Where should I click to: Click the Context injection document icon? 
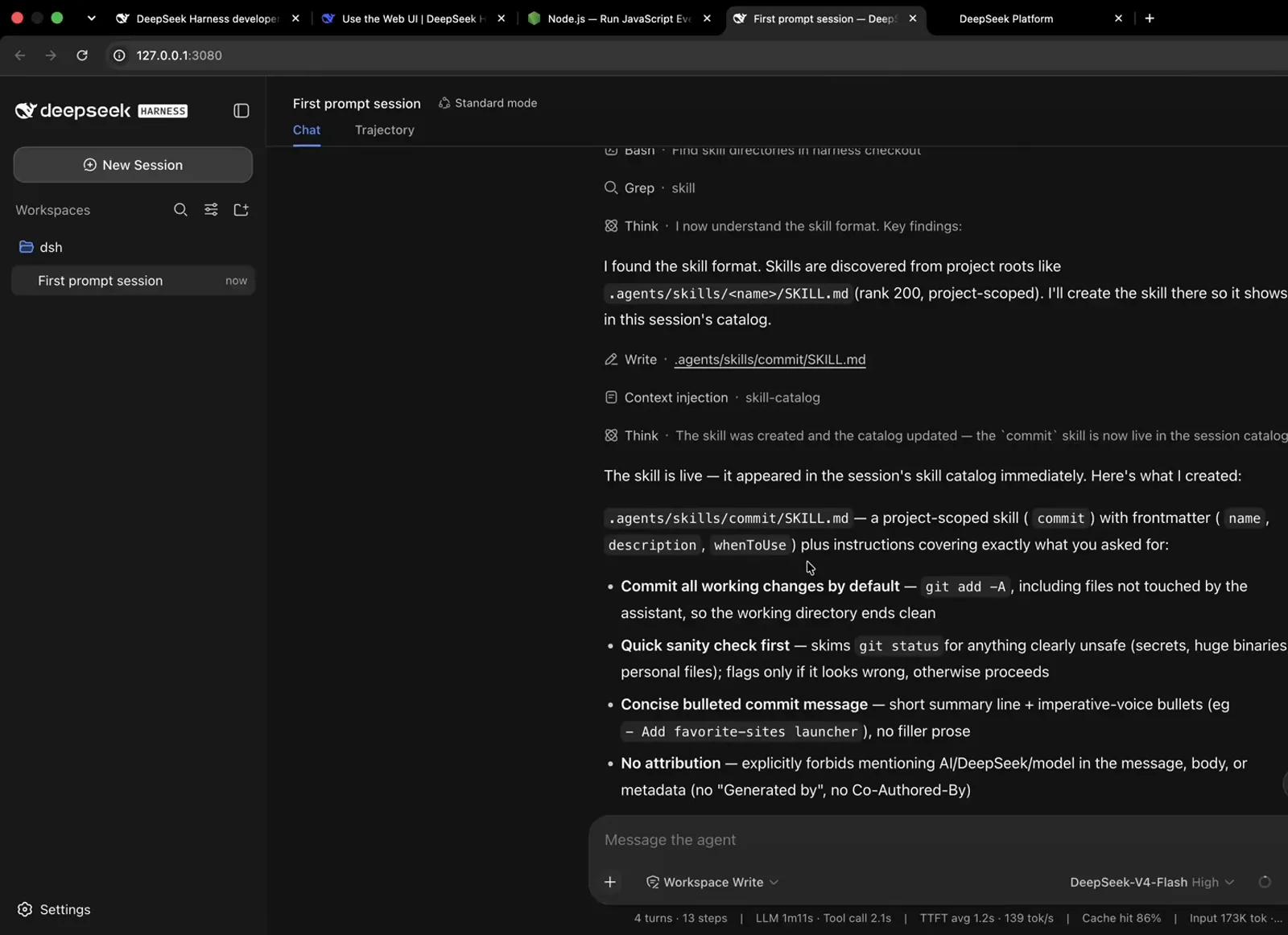tap(611, 397)
